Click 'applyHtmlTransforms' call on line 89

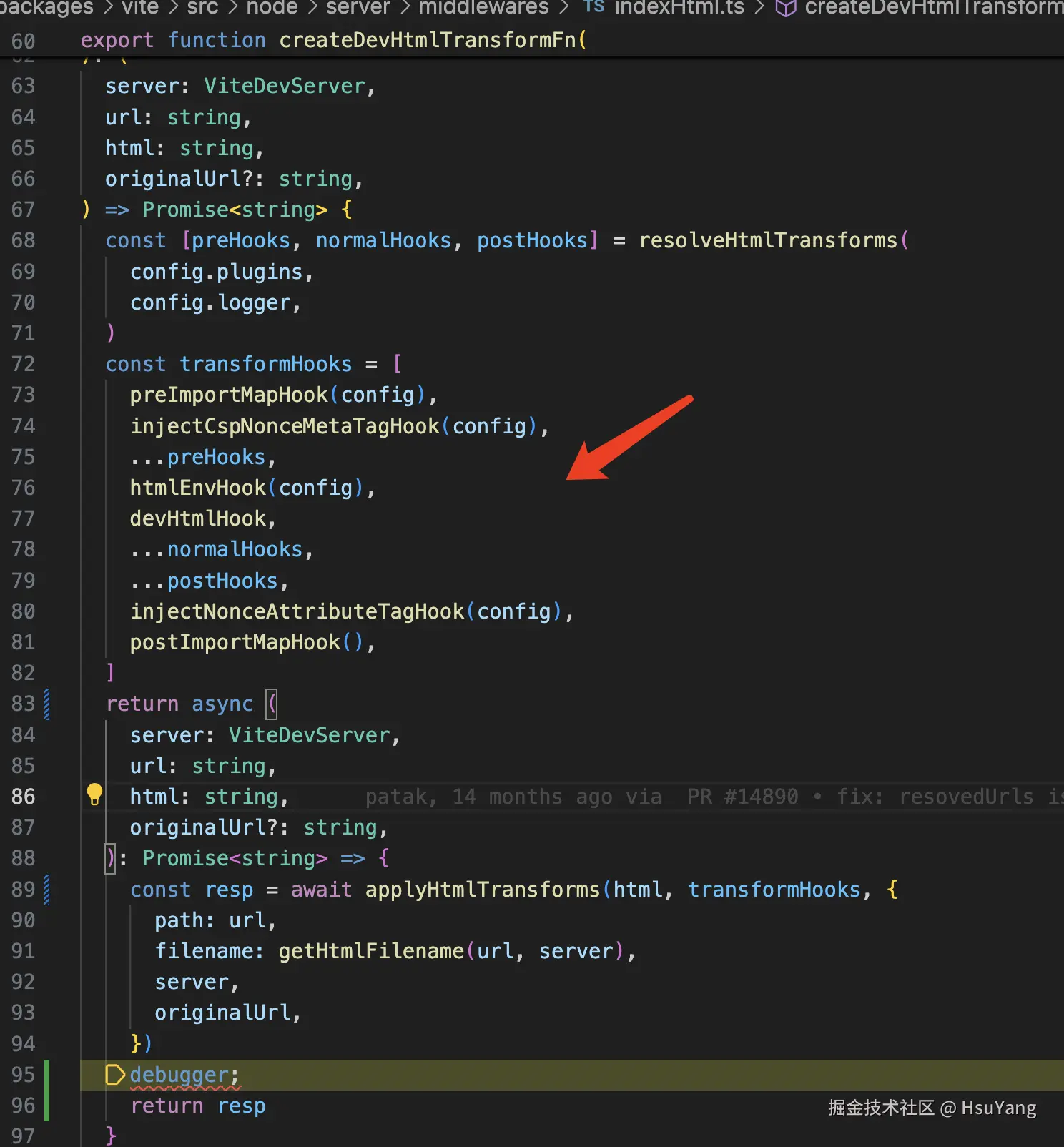click(483, 890)
